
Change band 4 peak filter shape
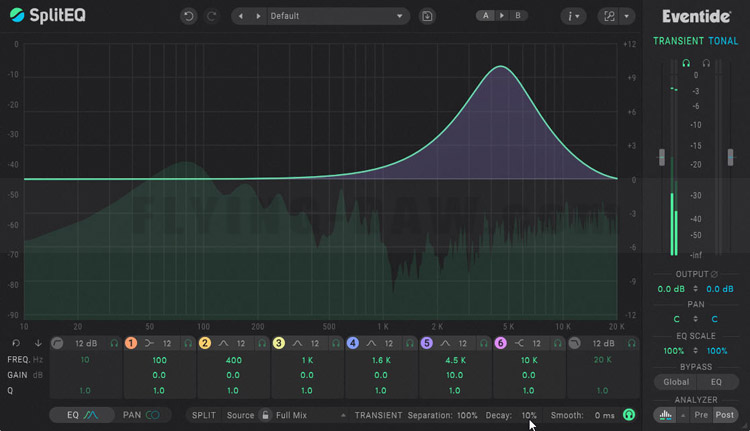coord(371,343)
